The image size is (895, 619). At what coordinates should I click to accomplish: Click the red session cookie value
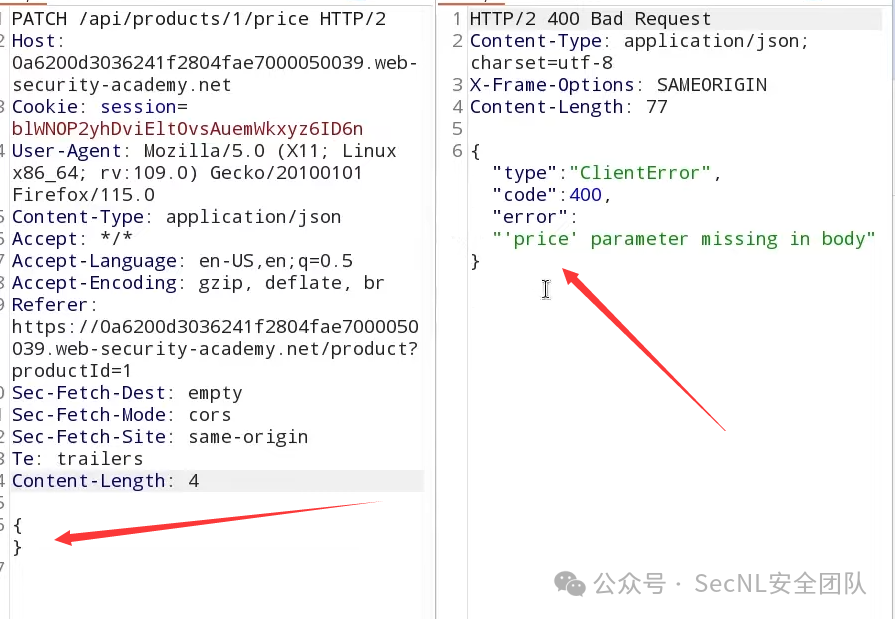[x=188, y=129]
